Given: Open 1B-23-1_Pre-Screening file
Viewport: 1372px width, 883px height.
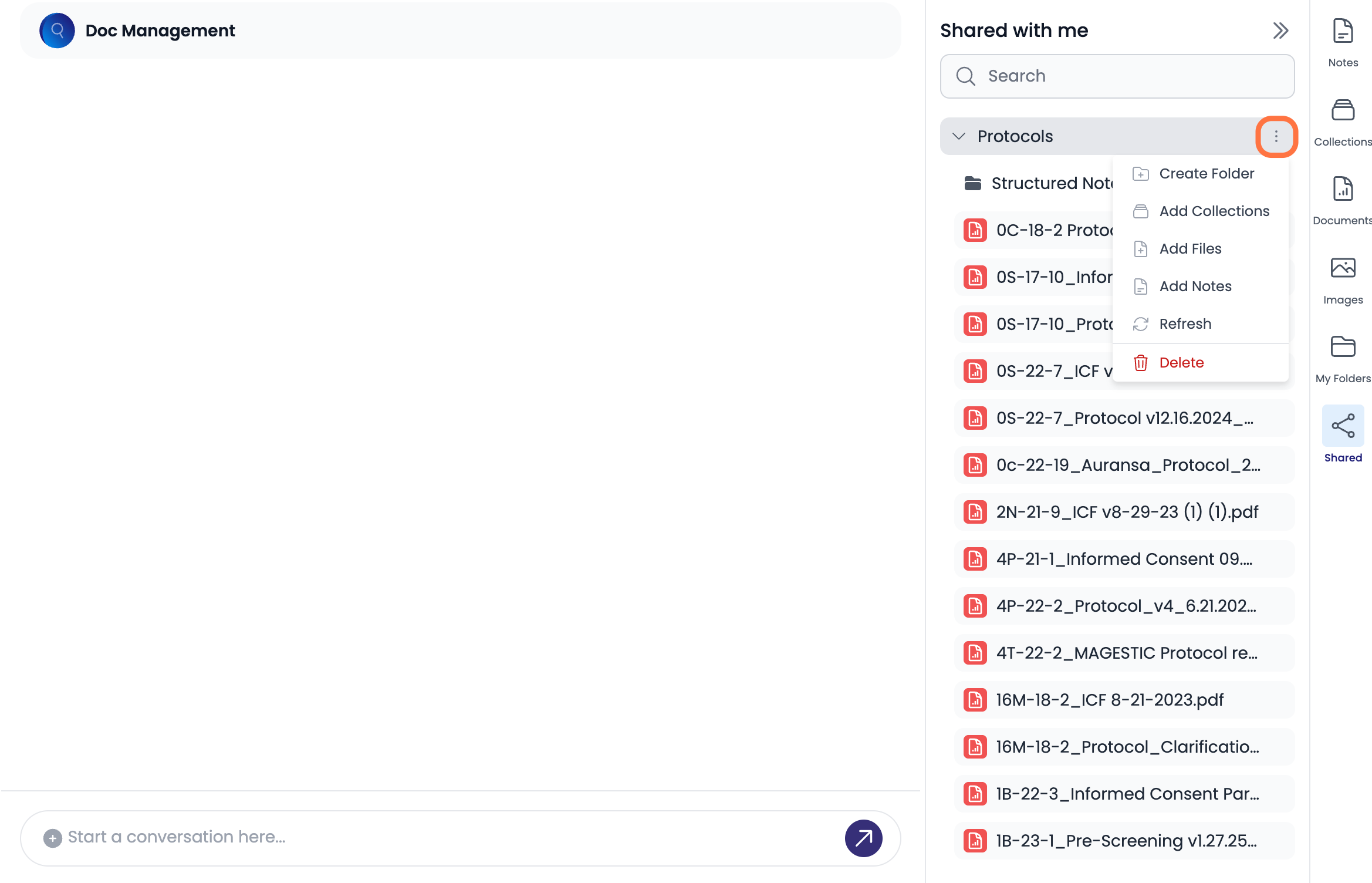Looking at the screenshot, I should [x=1124, y=841].
